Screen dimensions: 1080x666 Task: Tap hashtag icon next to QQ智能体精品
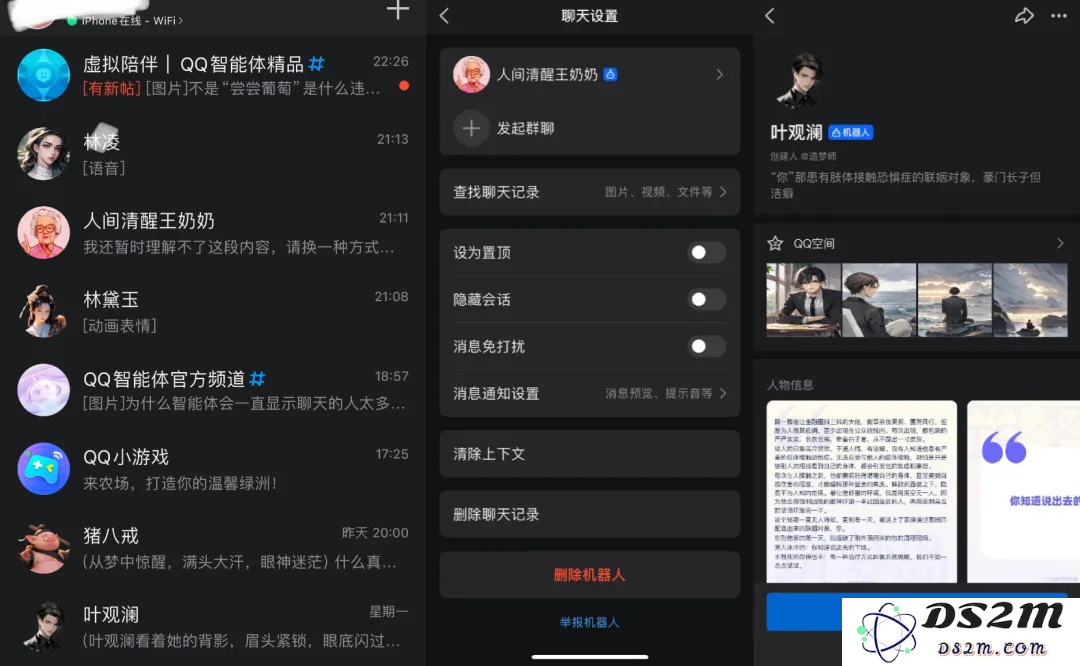pos(316,64)
